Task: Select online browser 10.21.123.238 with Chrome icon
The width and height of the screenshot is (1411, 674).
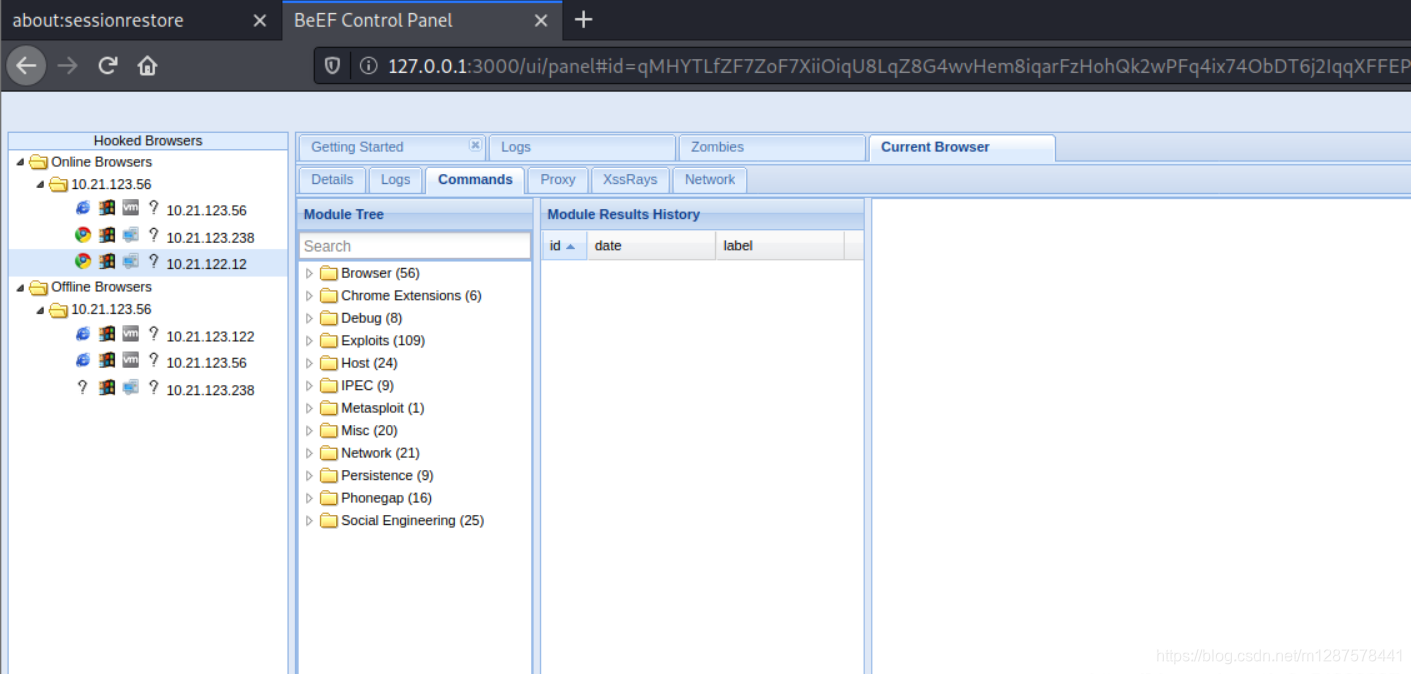Action: [x=210, y=238]
